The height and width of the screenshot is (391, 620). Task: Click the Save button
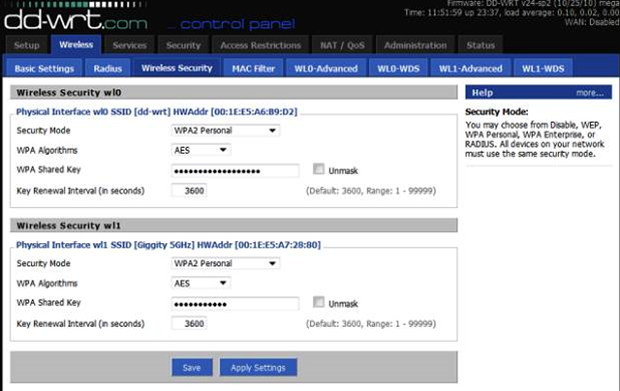click(192, 368)
